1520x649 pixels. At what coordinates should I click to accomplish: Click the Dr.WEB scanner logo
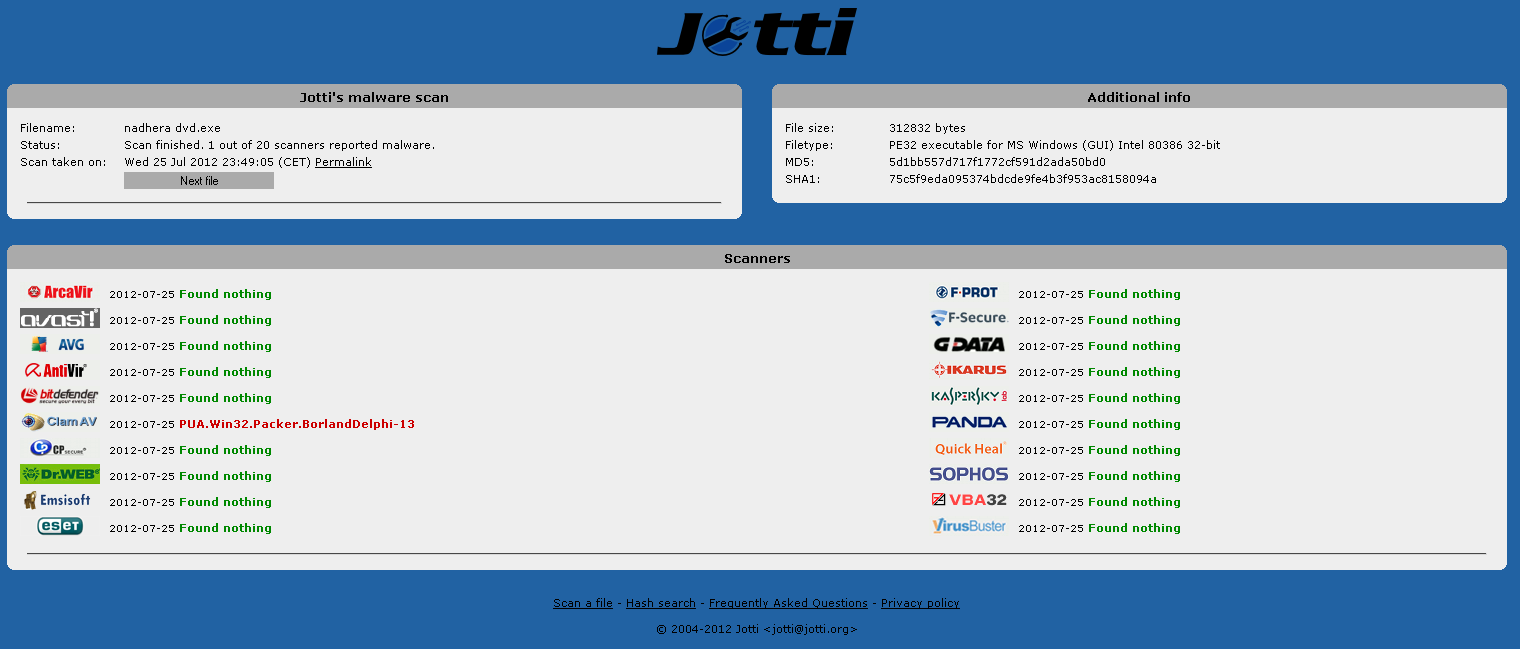60,474
